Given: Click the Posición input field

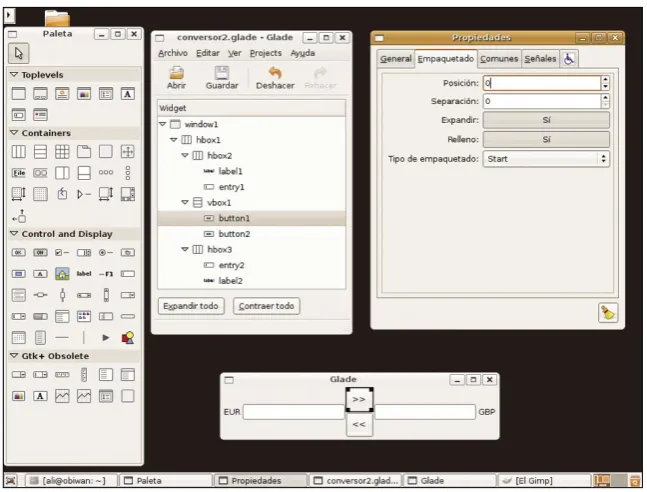Looking at the screenshot, I should click(x=542, y=83).
